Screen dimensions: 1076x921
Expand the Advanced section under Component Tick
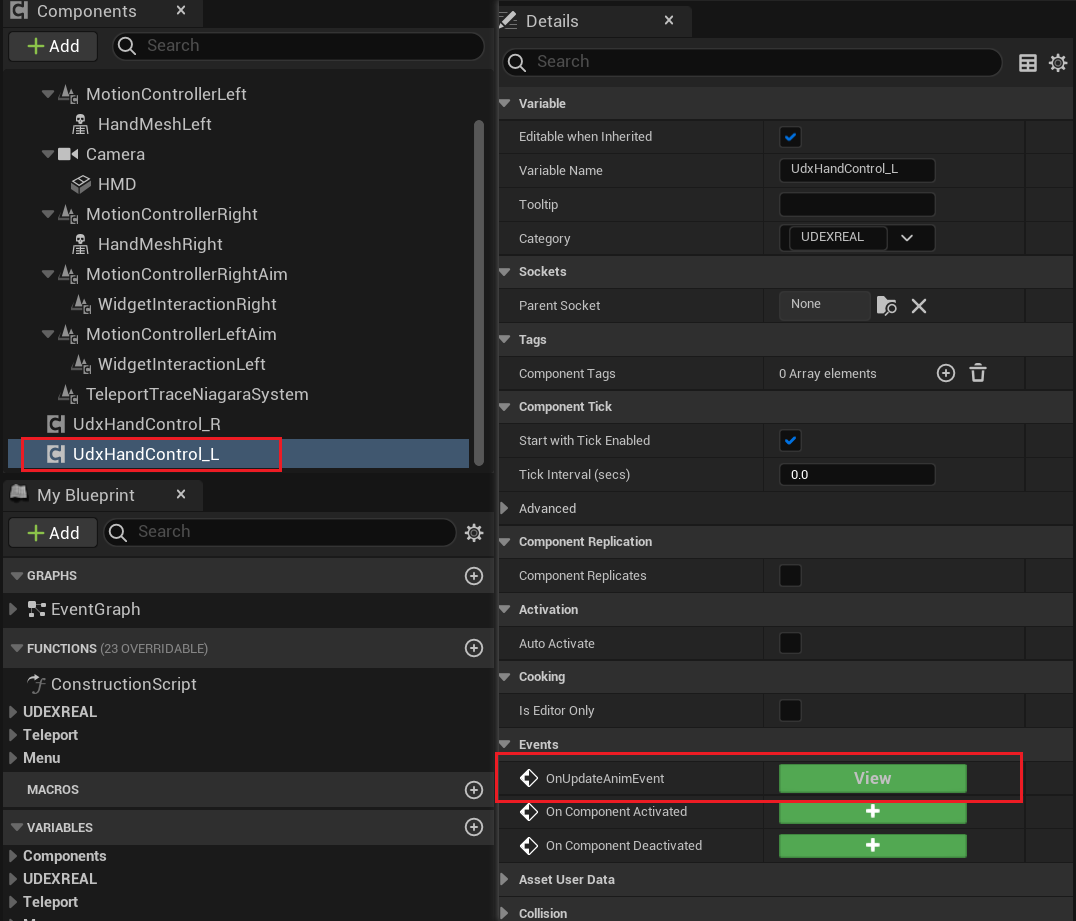[505, 508]
